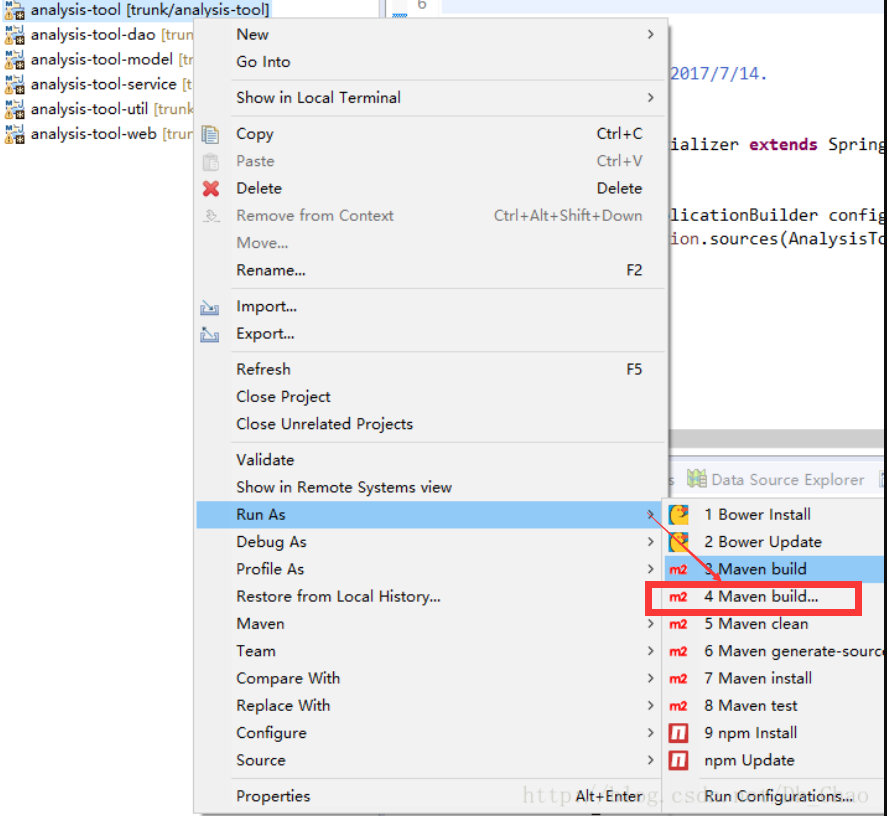Image resolution: width=887 pixels, height=816 pixels.
Task: Expand the Maven submenu arrow
Action: tap(651, 624)
